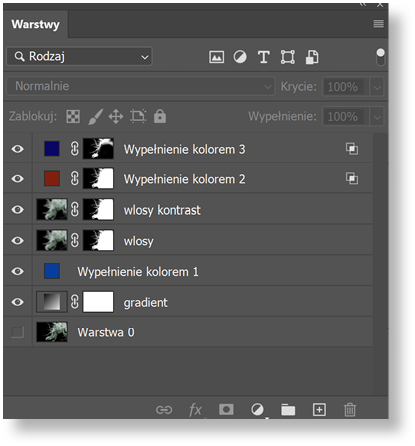Add a layer mask at the panel bottom

(226, 409)
